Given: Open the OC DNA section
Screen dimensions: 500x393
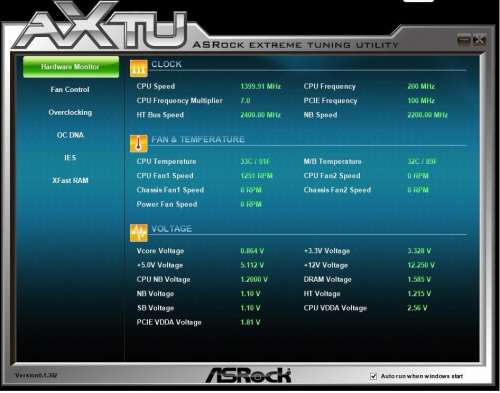Looking at the screenshot, I should tap(70, 135).
